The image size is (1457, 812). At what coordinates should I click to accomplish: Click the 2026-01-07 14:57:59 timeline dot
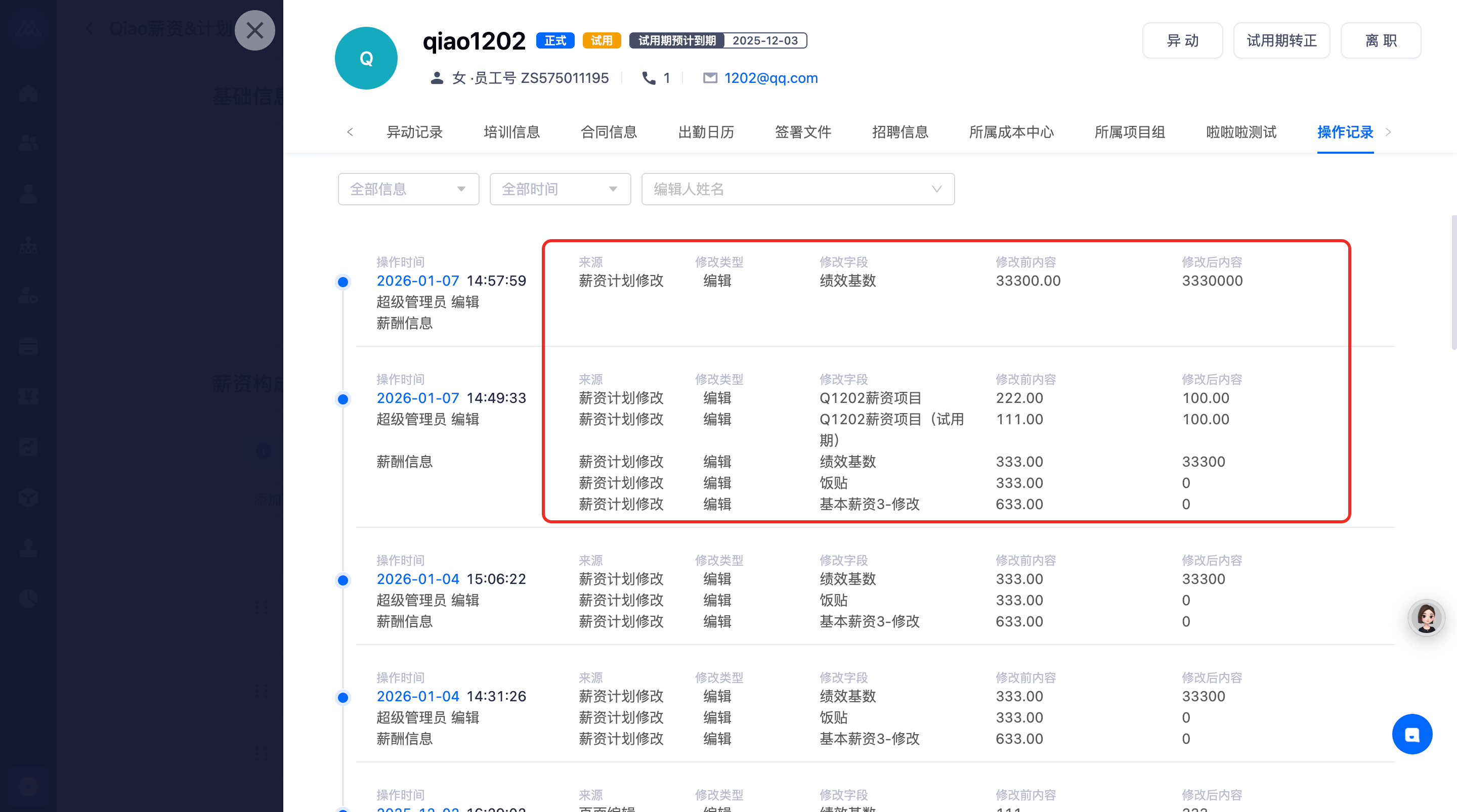click(x=343, y=282)
